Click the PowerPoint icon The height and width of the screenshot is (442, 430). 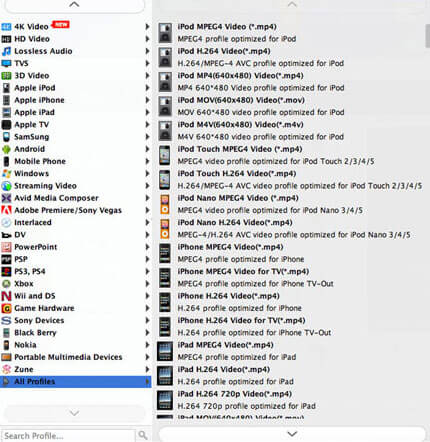click(x=6, y=247)
